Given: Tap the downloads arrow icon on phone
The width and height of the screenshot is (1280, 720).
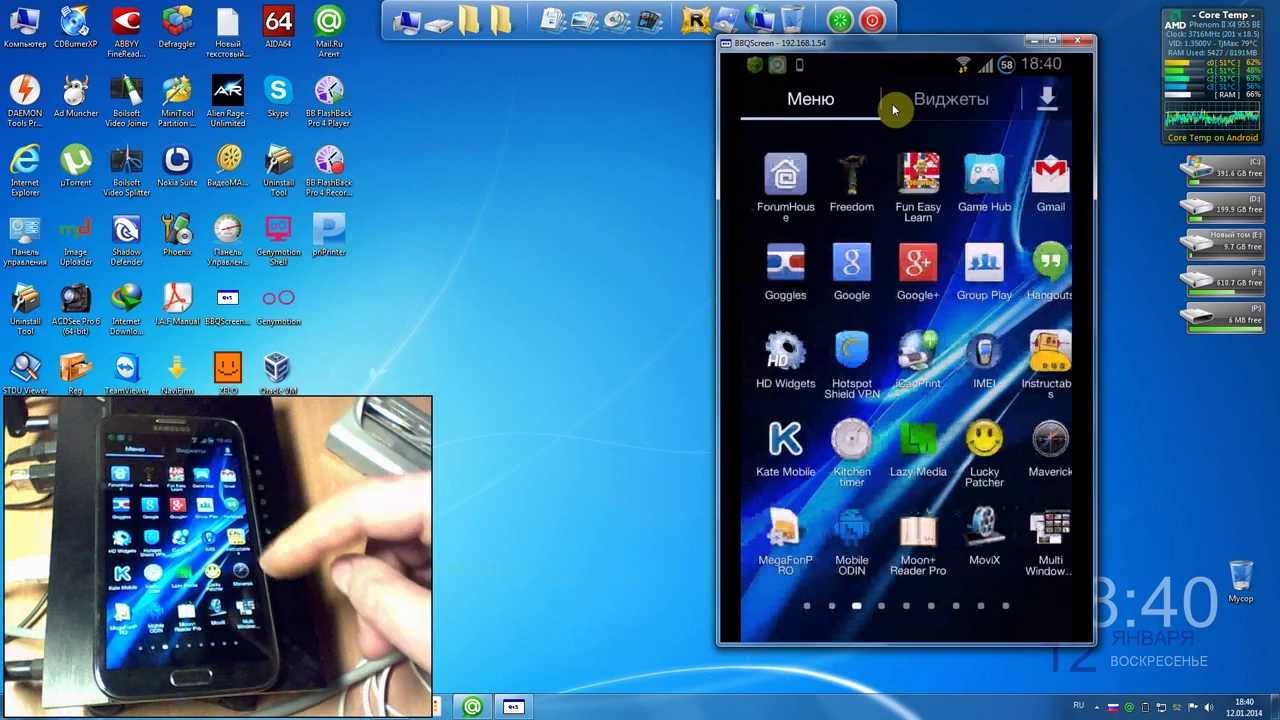Looking at the screenshot, I should point(1047,98).
